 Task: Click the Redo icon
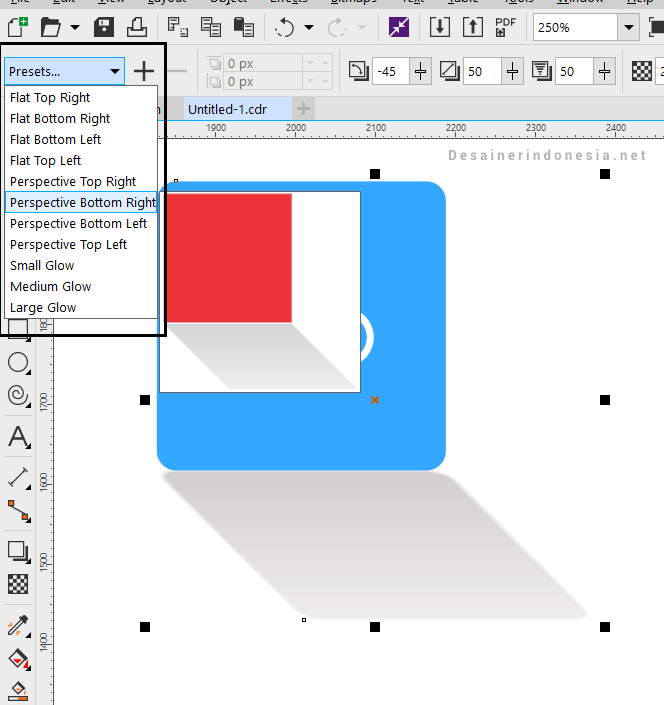tap(337, 27)
